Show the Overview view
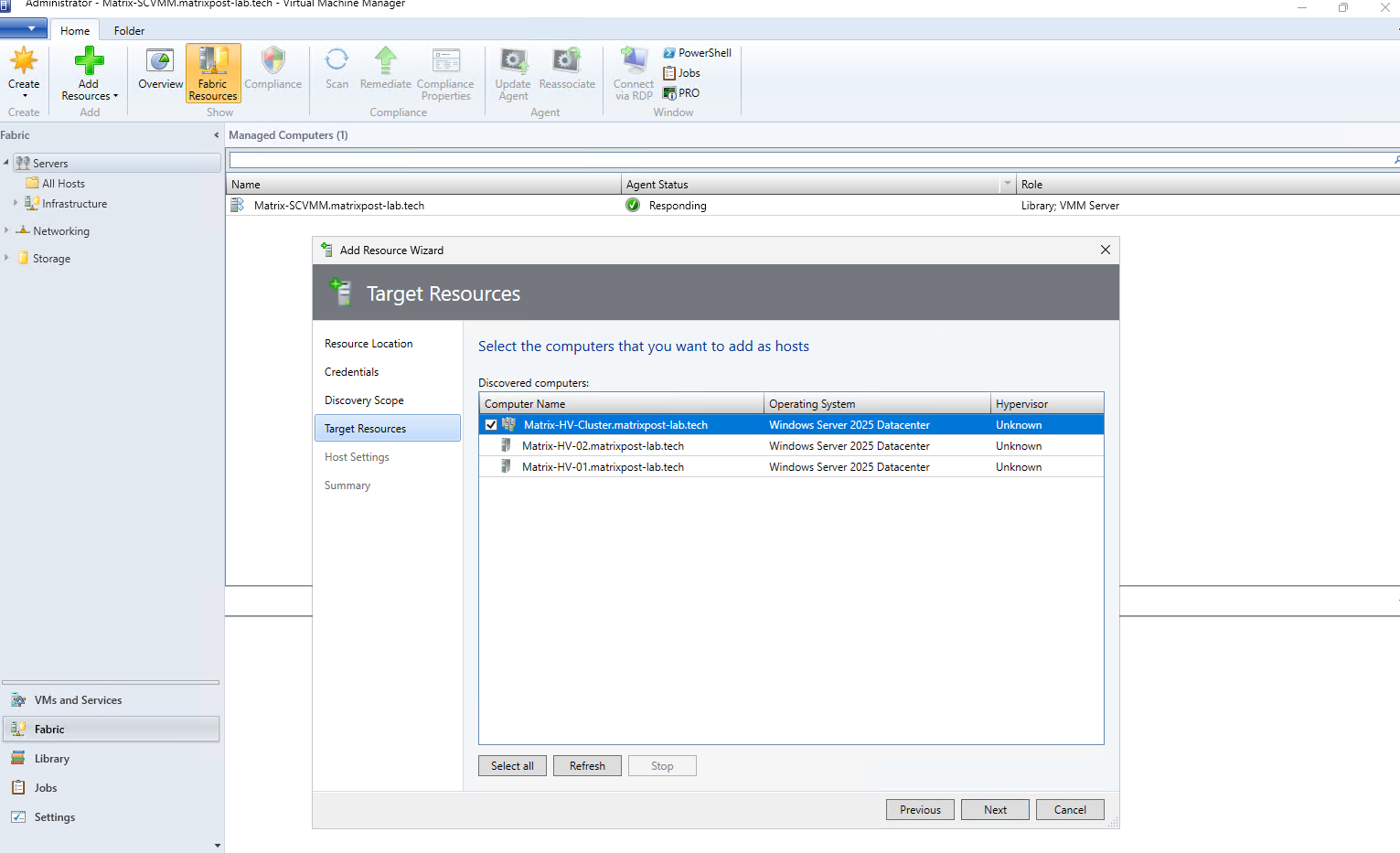This screenshot has height=853, width=1400. click(160, 69)
